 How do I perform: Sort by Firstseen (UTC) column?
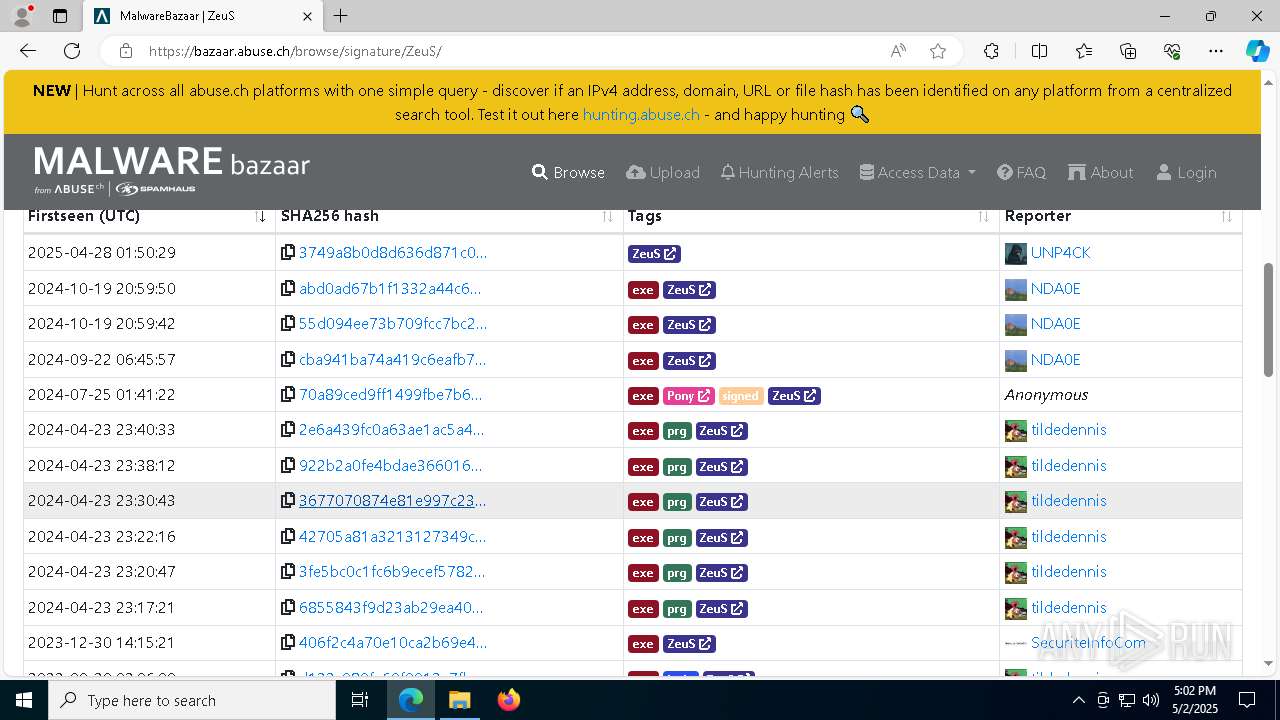point(147,216)
